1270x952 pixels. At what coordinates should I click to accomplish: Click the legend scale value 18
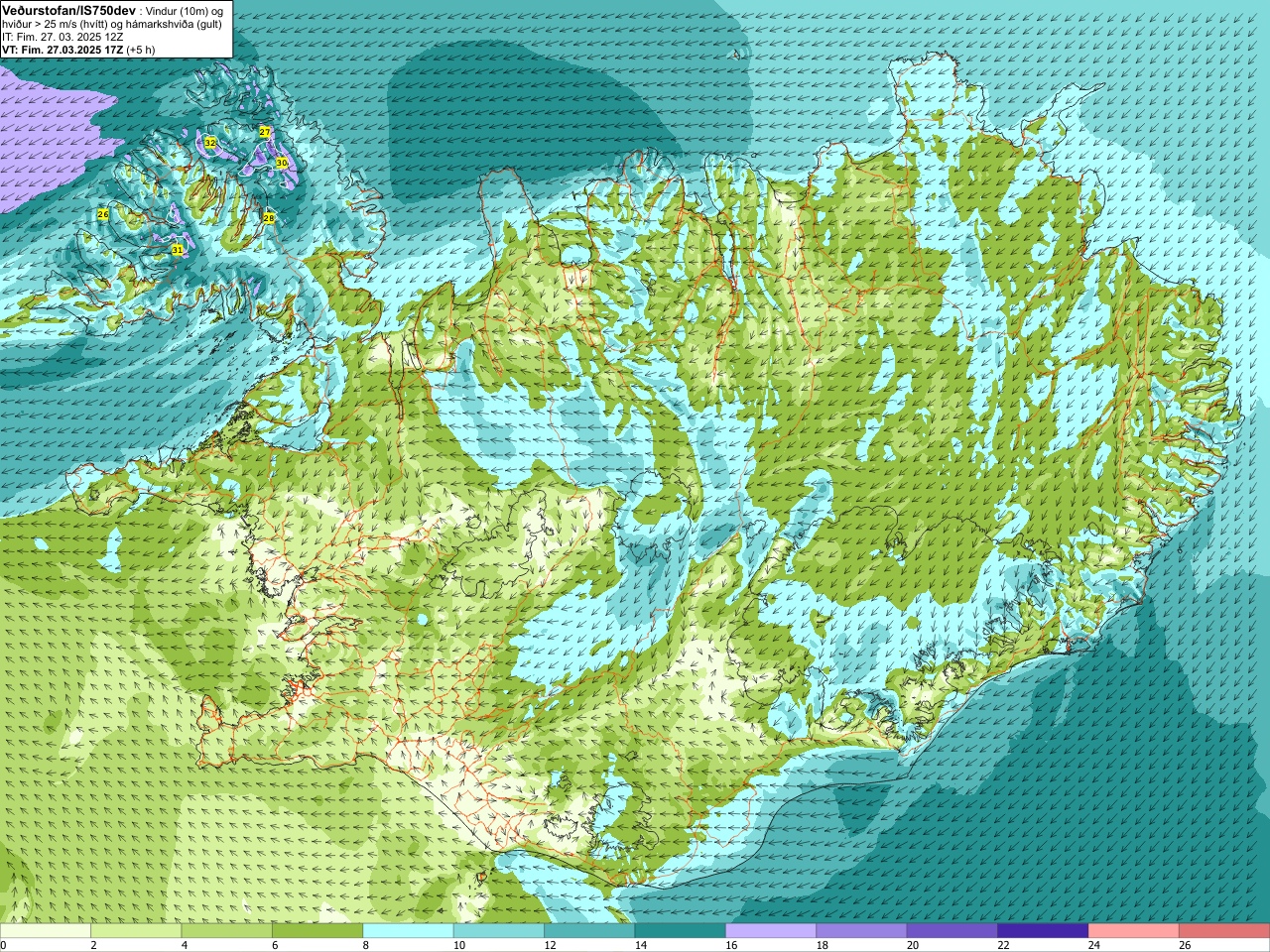(822, 945)
